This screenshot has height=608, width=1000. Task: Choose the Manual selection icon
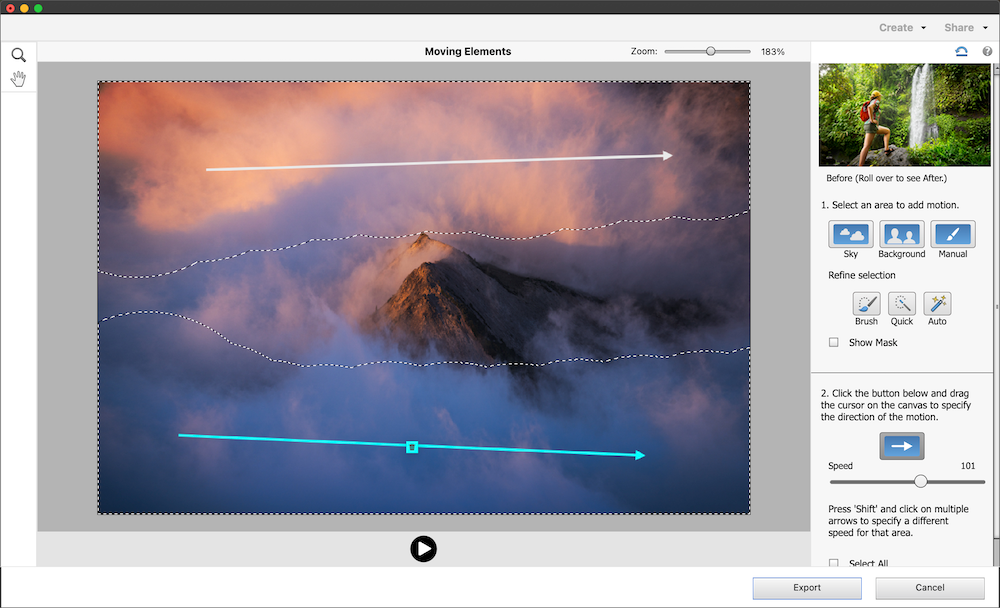click(x=953, y=234)
